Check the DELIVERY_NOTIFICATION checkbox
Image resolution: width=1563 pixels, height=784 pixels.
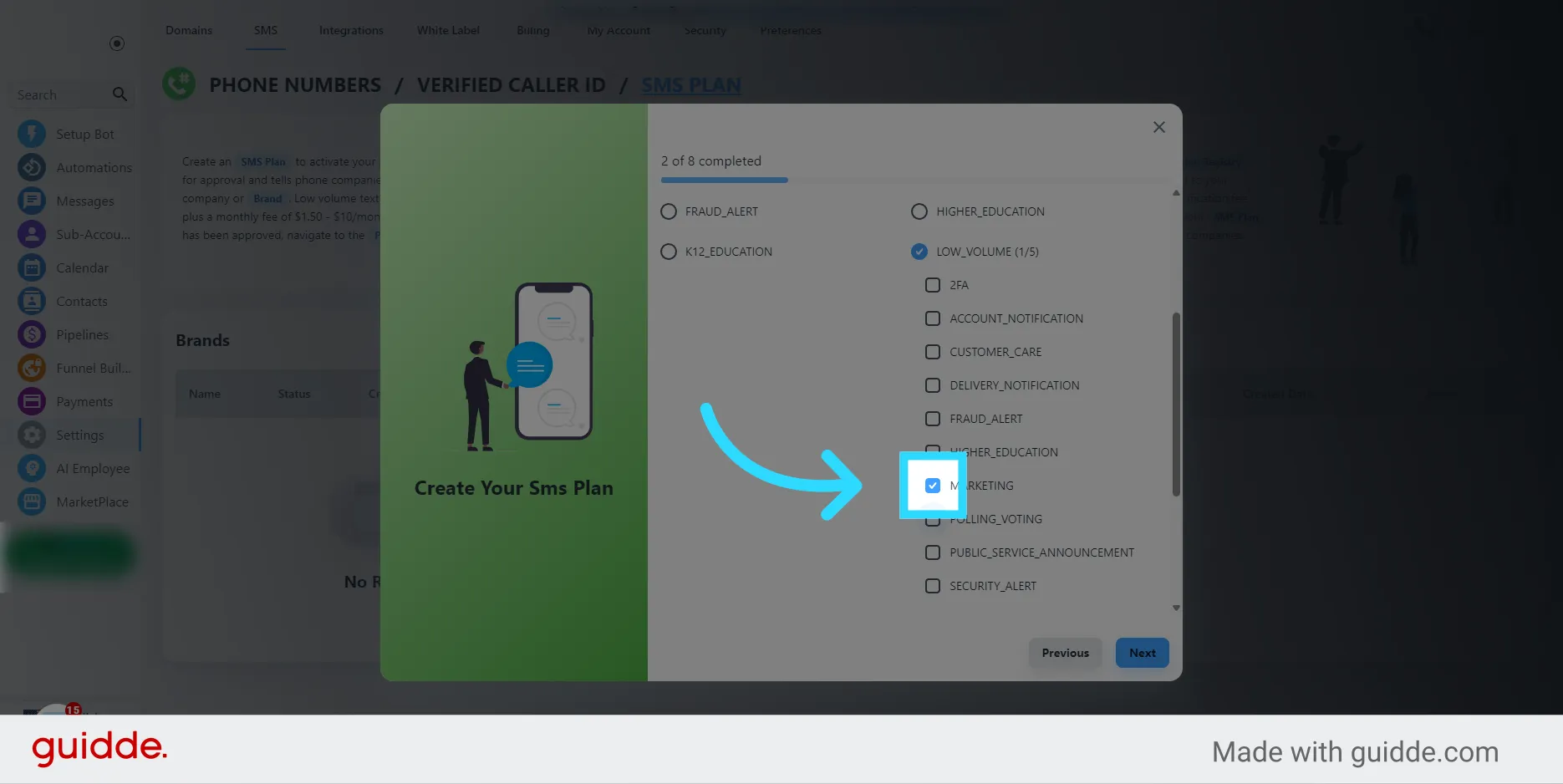(x=933, y=385)
